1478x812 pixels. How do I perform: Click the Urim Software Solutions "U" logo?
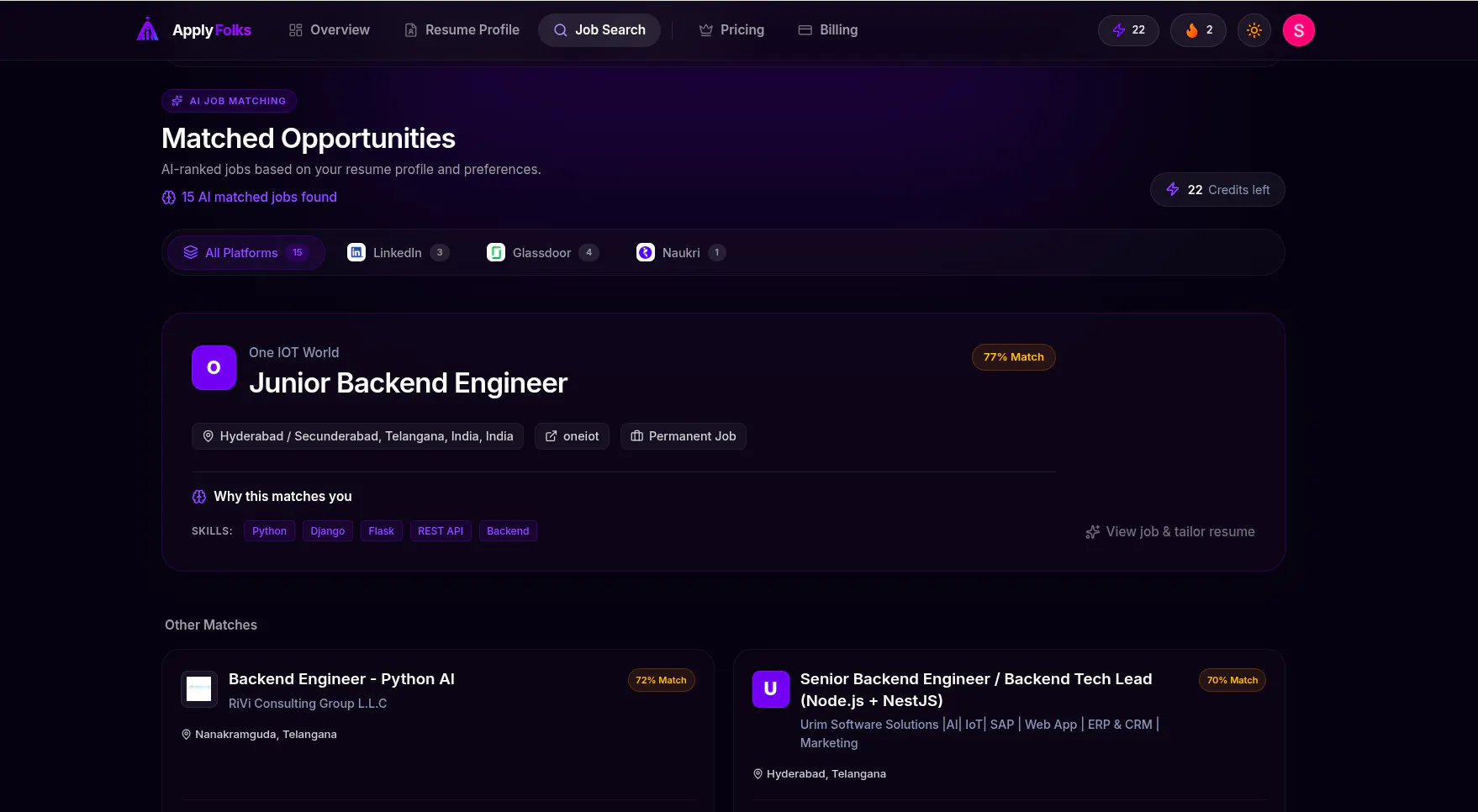pyautogui.click(x=771, y=689)
